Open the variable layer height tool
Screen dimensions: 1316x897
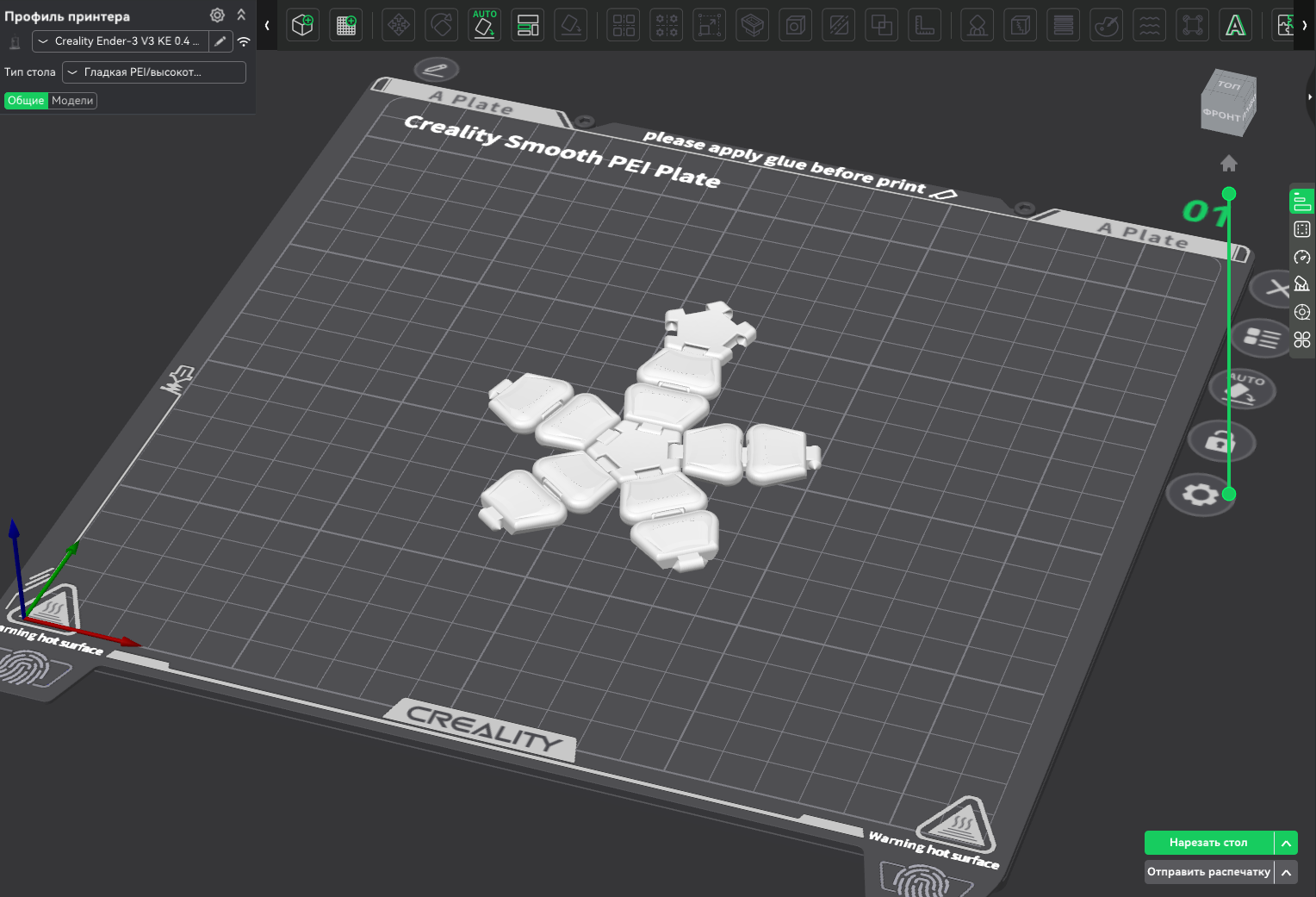click(1064, 25)
